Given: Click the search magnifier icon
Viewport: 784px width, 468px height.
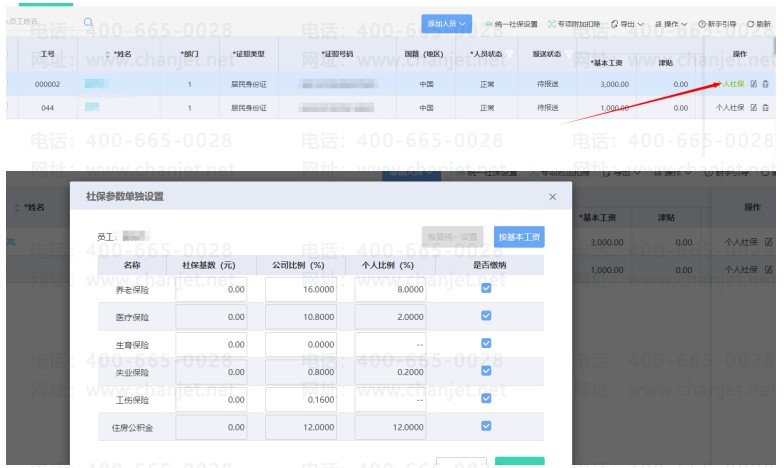Looking at the screenshot, I should coord(88,22).
